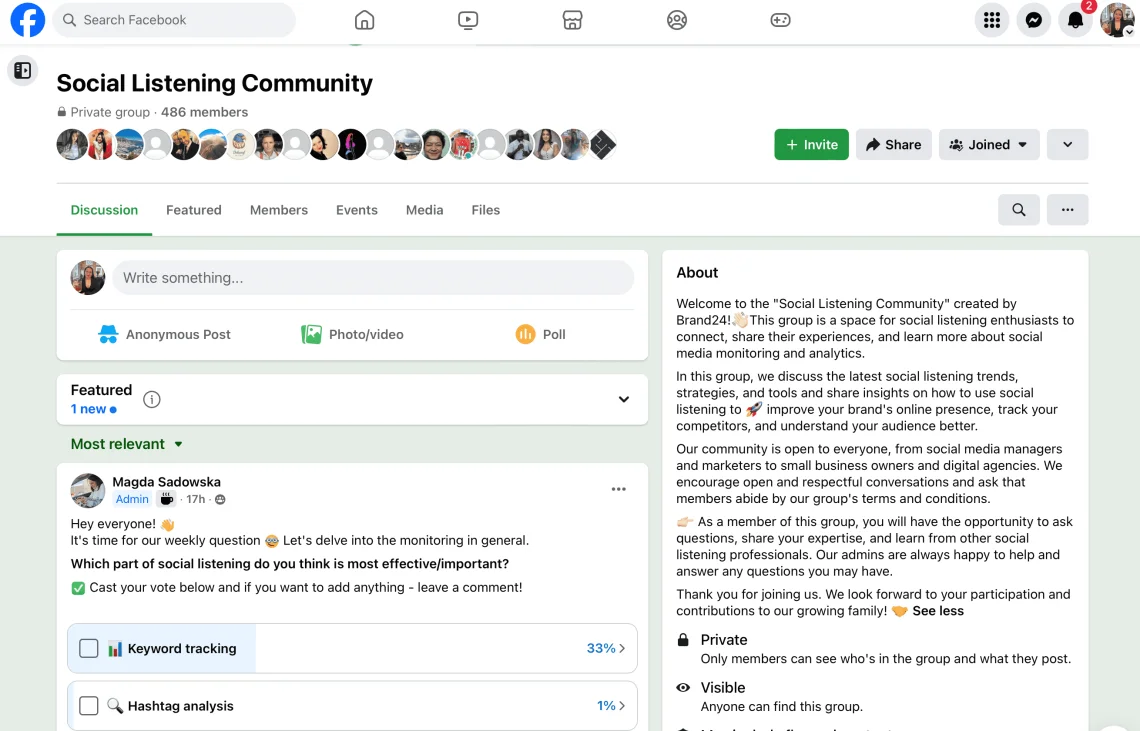Expand the Featured section chevron
The height and width of the screenshot is (731, 1140).
(x=623, y=400)
